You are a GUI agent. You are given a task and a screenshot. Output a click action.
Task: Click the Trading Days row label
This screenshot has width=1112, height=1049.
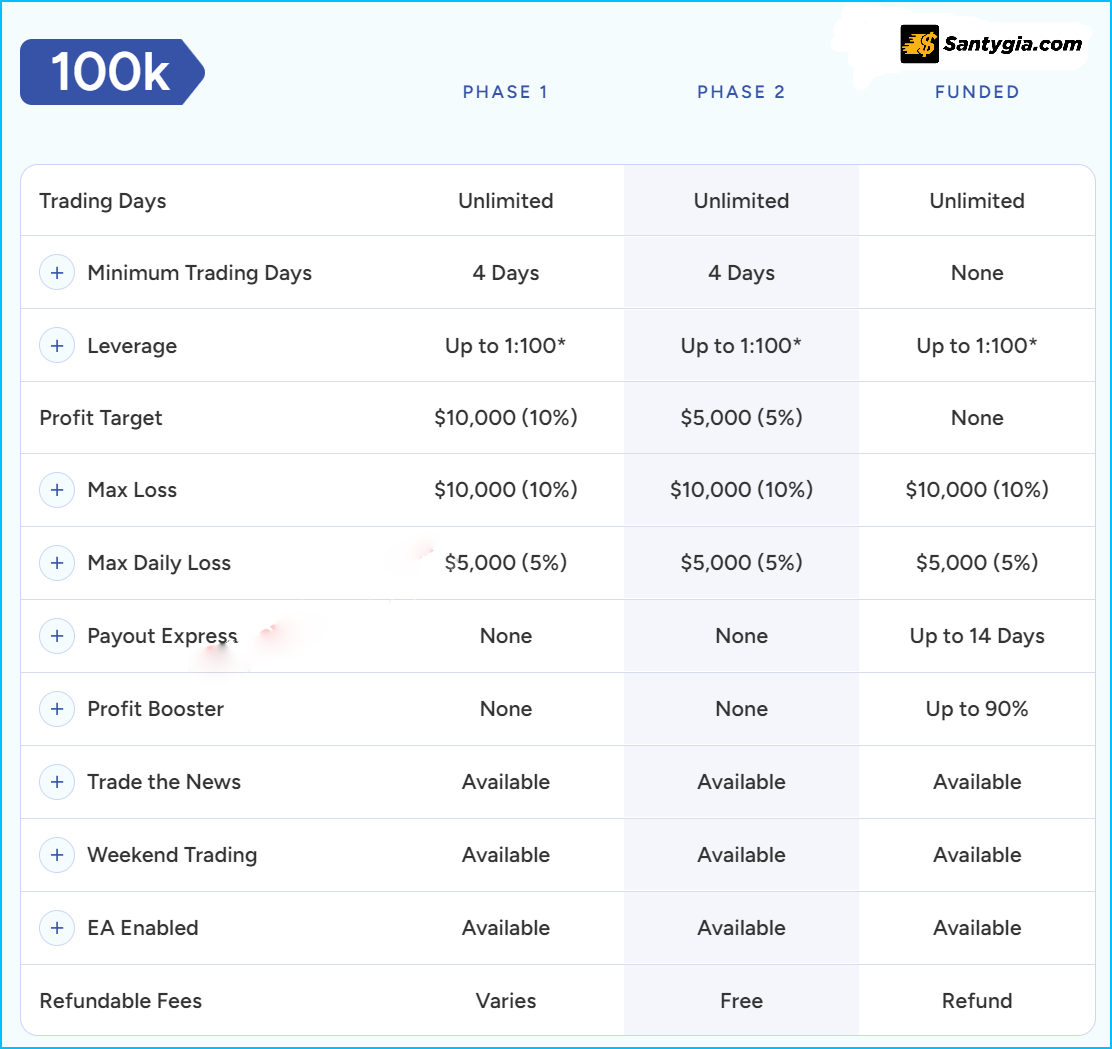pos(102,201)
